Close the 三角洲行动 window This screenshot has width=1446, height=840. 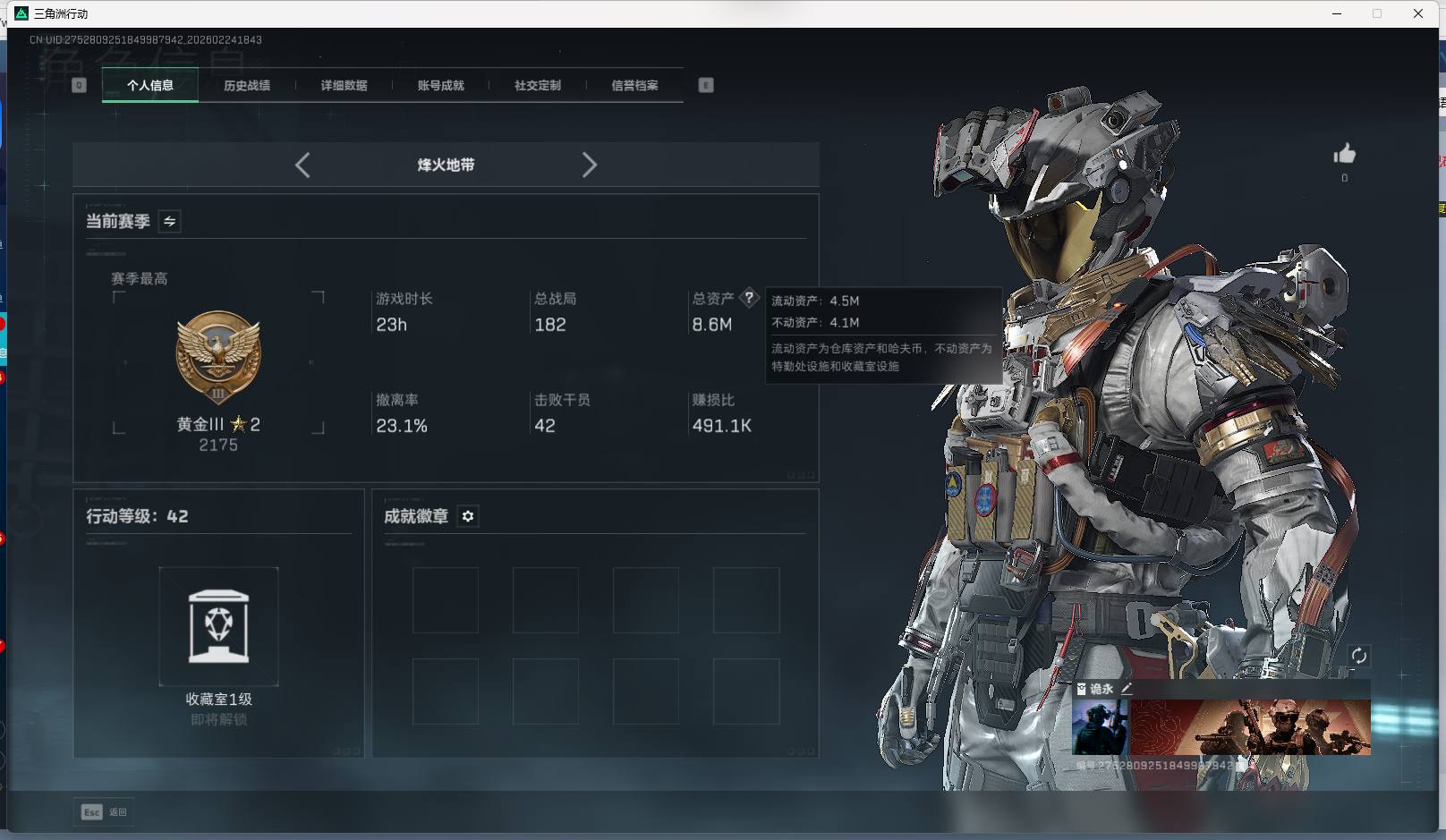click(1418, 13)
